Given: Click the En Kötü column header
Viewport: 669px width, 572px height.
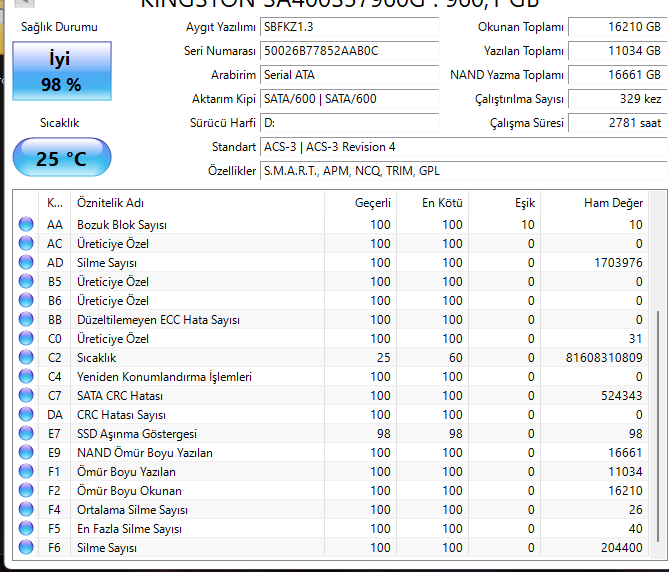Looking at the screenshot, I should tap(433, 203).
